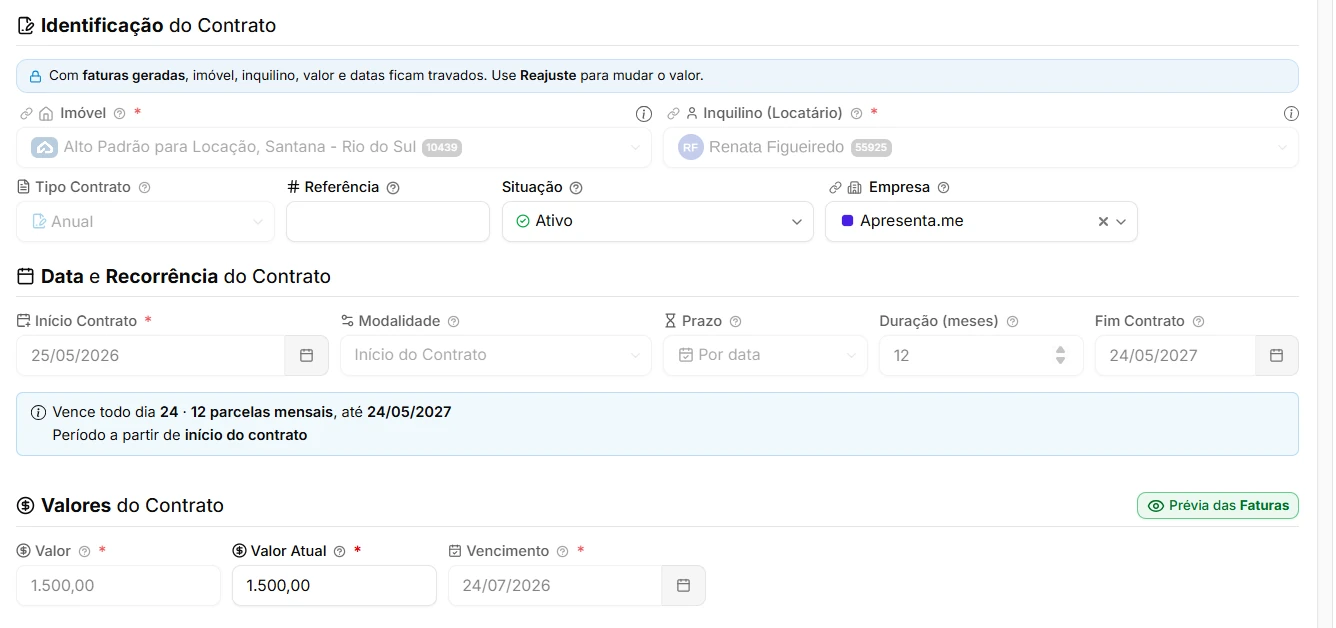Click the help icon next to Imóvel label

[119, 114]
